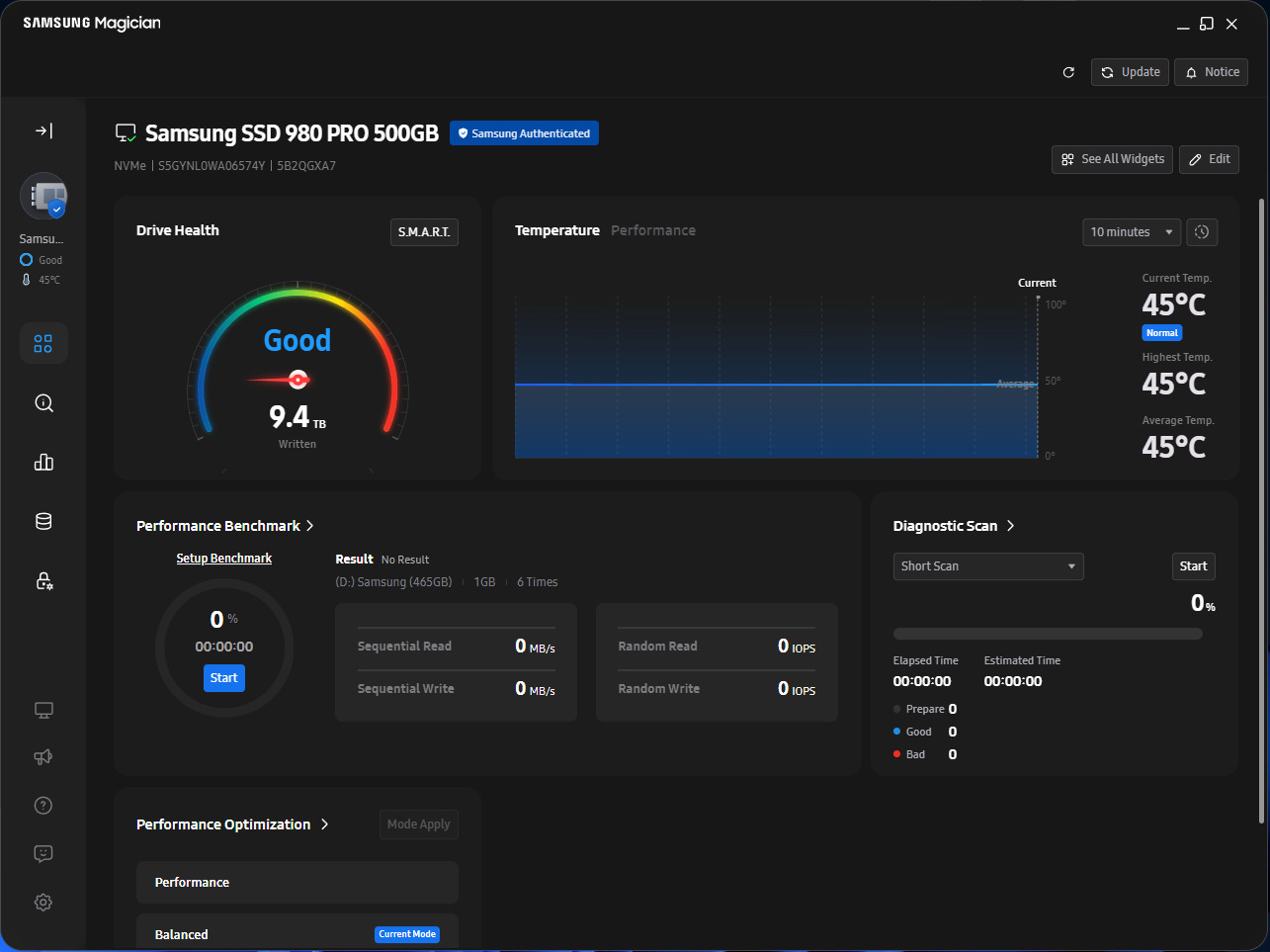Start the Diagnostic Scan
Screen dimensions: 1270x952
click(x=1193, y=566)
